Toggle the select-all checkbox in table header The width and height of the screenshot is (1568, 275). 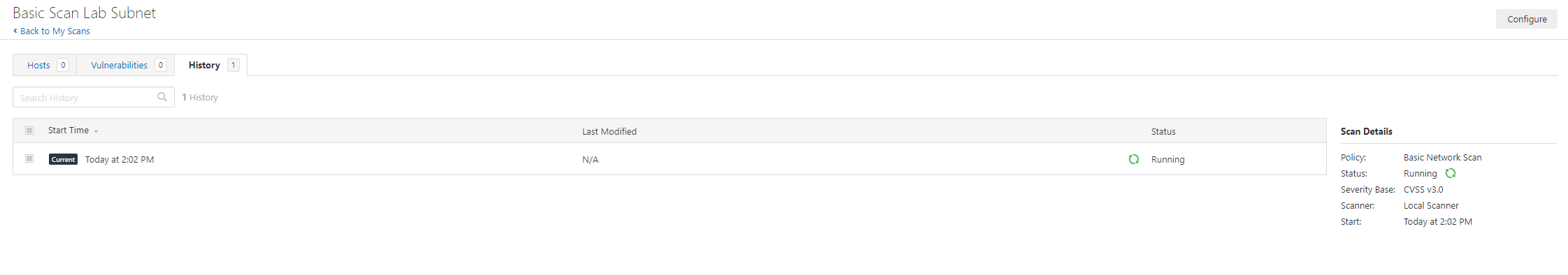point(29,131)
